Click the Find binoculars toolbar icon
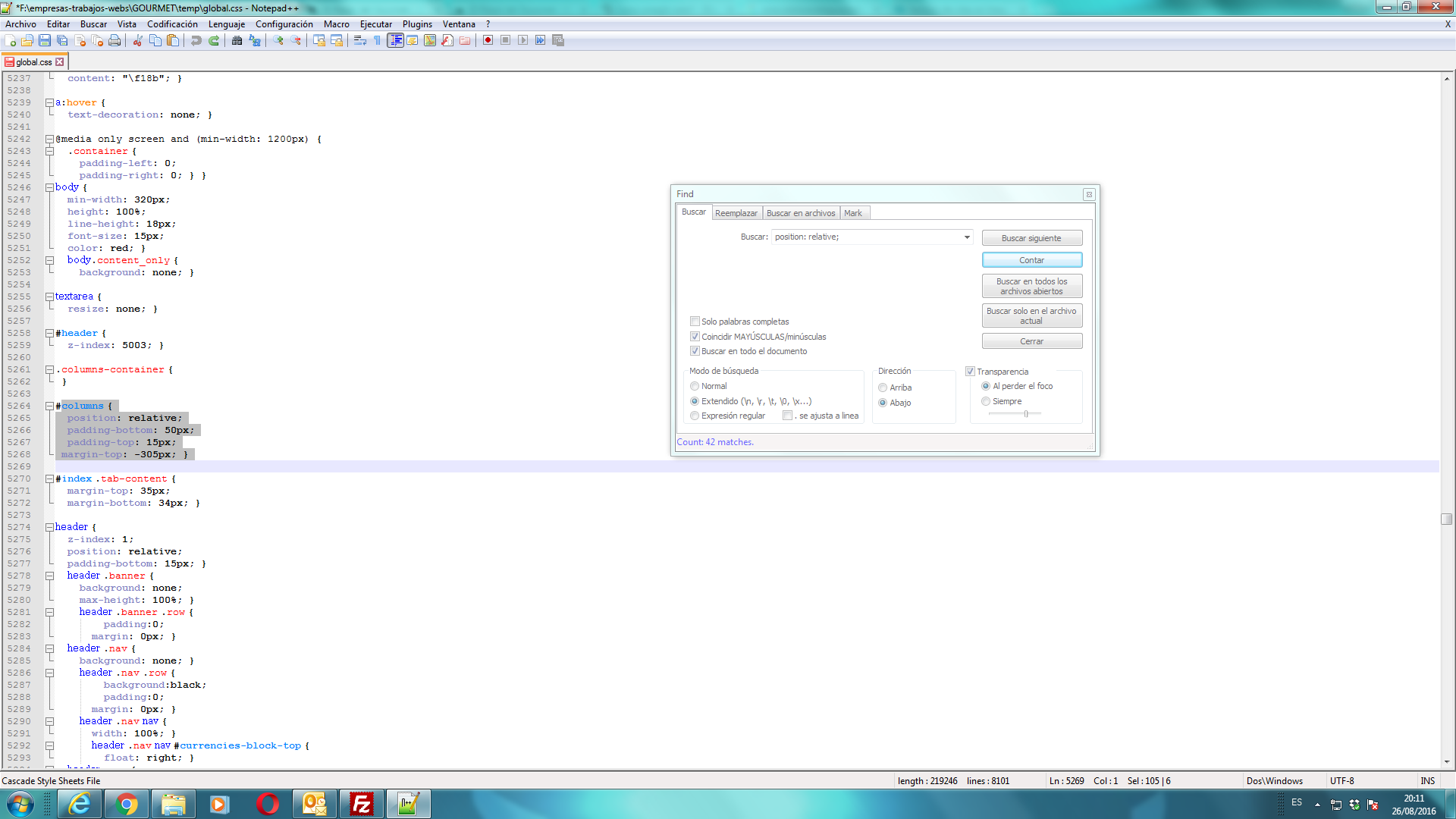Viewport: 1456px width, 819px height. [237, 40]
